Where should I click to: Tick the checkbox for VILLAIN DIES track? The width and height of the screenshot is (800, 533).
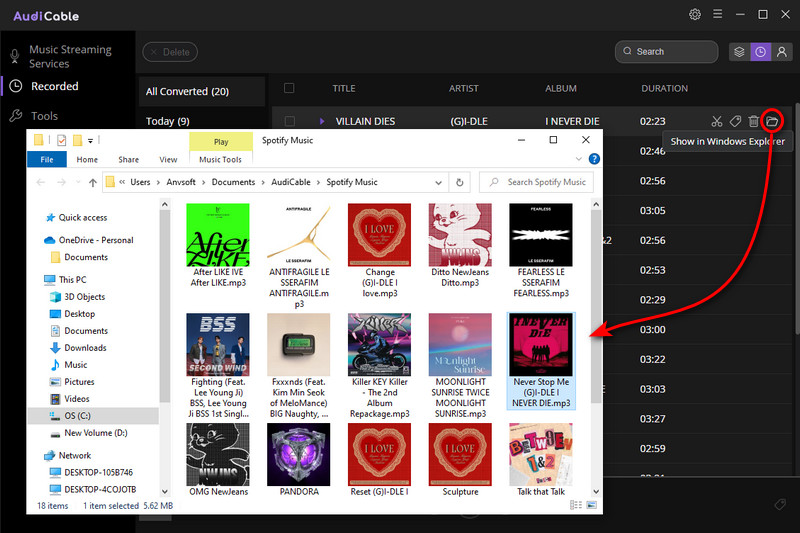point(289,121)
